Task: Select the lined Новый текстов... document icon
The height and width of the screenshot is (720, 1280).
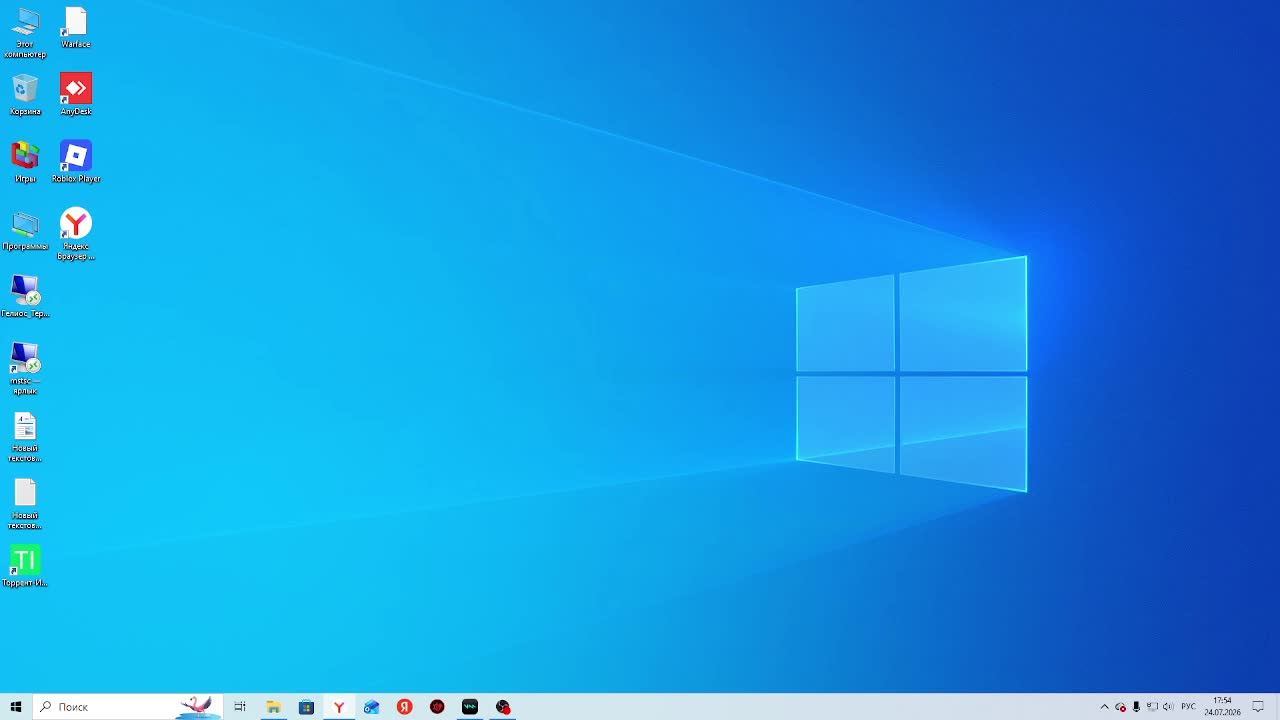Action: pos(25,437)
